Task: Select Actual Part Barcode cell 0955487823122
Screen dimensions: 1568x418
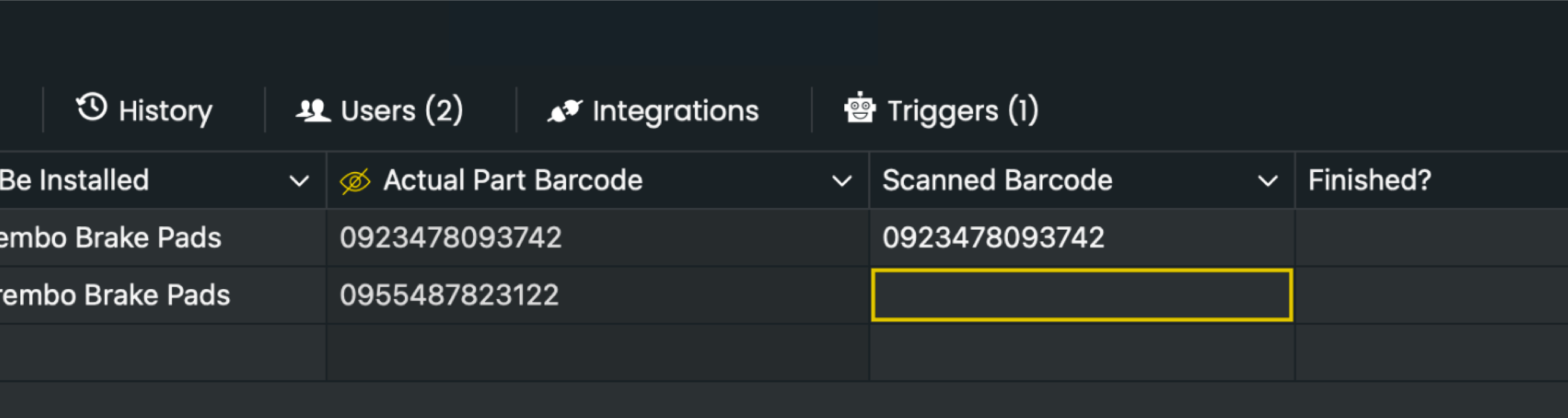Action: click(x=449, y=295)
